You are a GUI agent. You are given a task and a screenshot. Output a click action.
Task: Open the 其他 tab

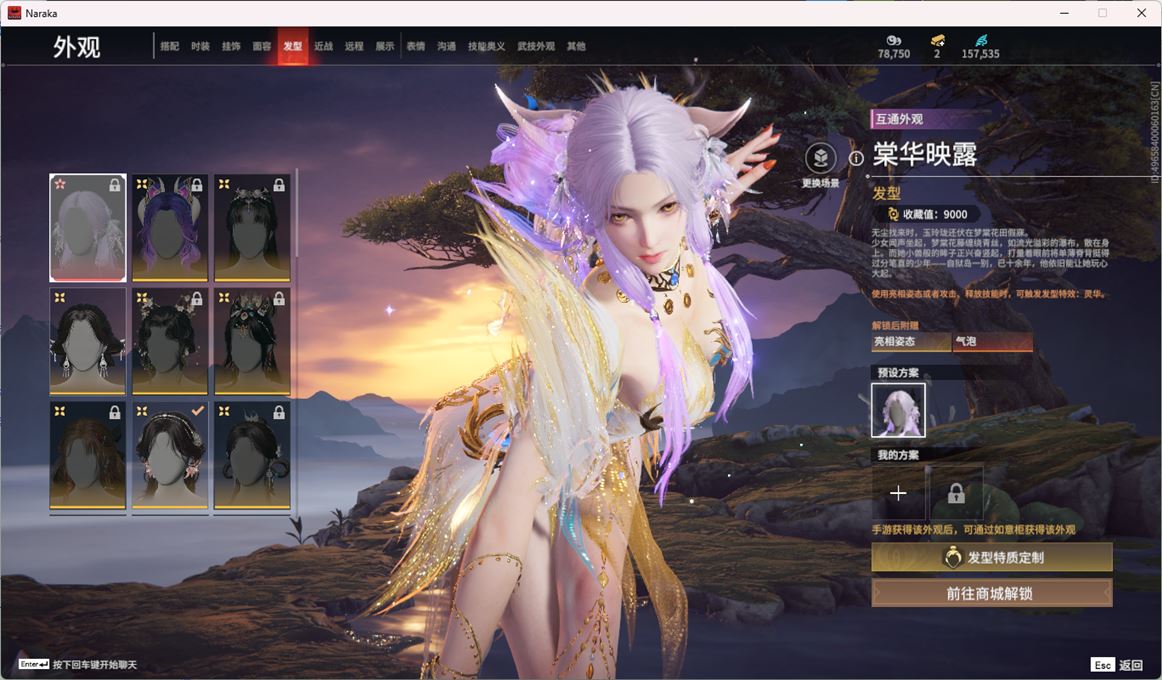(576, 46)
